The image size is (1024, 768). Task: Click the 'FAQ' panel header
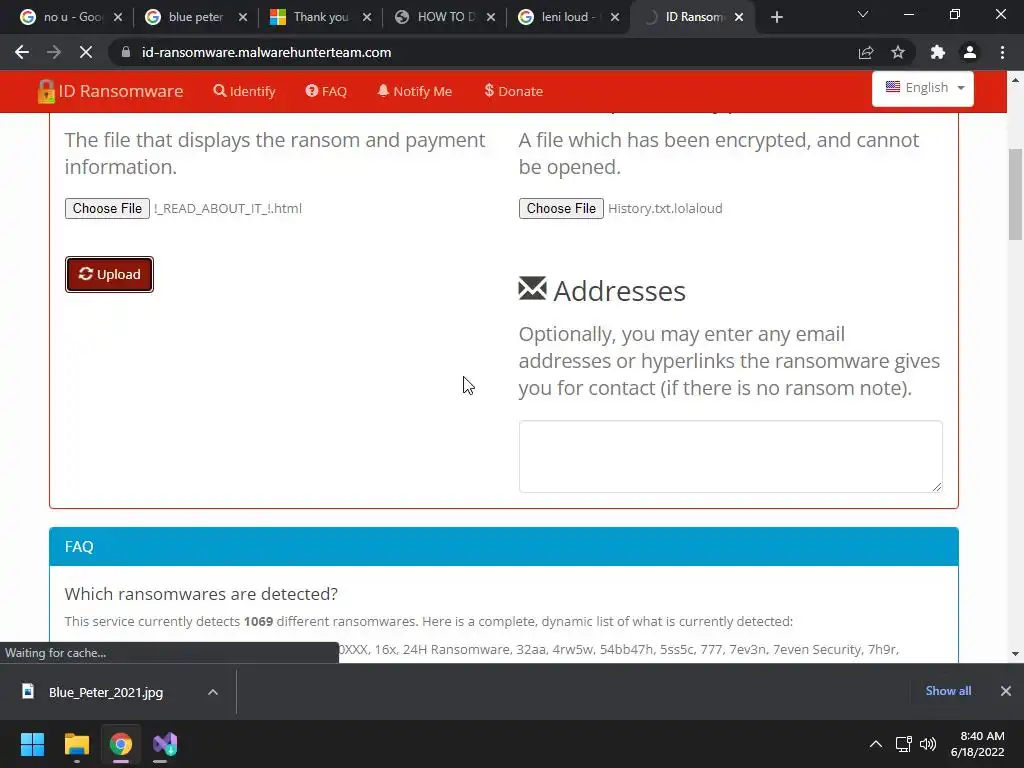(504, 547)
